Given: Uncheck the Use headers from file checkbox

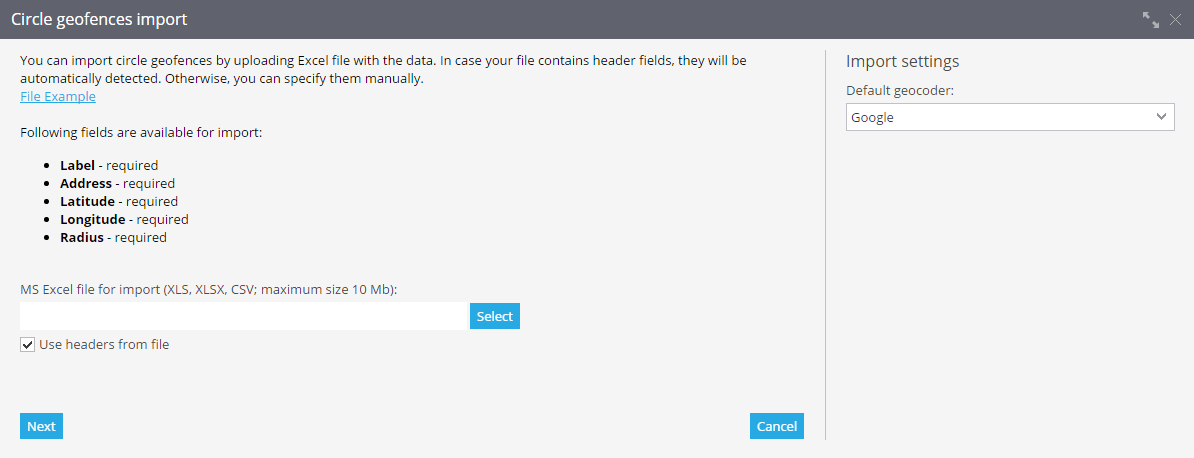Looking at the screenshot, I should point(27,344).
